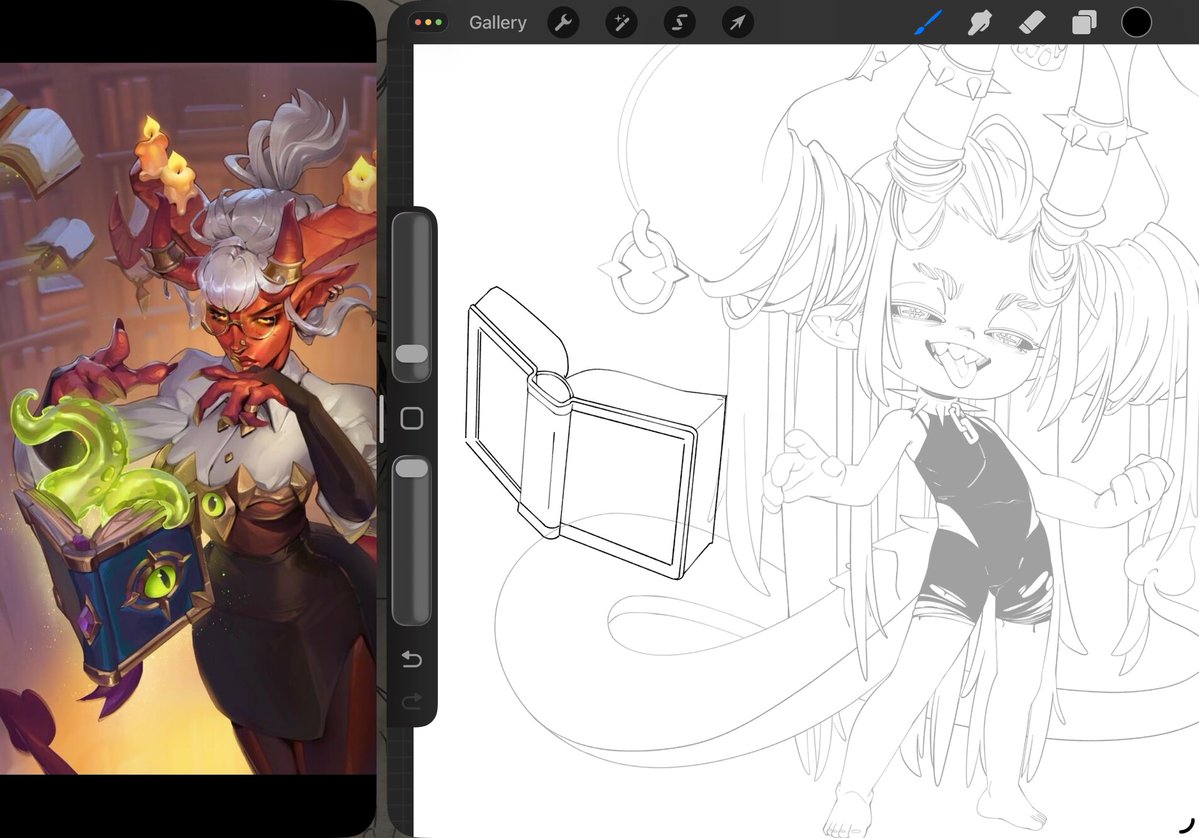Tap the split view divider handle
This screenshot has width=1199, height=838.
click(x=382, y=419)
